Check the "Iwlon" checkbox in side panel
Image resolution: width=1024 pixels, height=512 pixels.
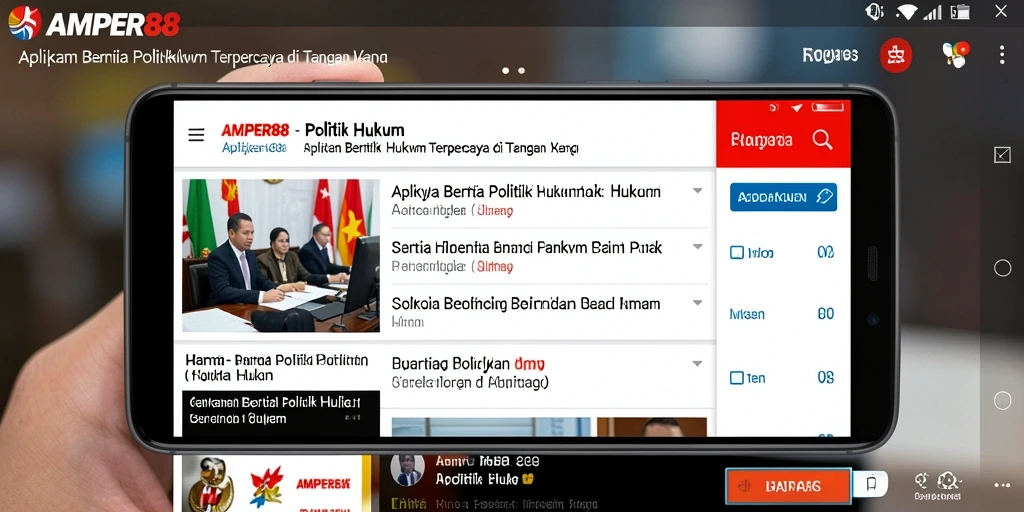(x=737, y=252)
